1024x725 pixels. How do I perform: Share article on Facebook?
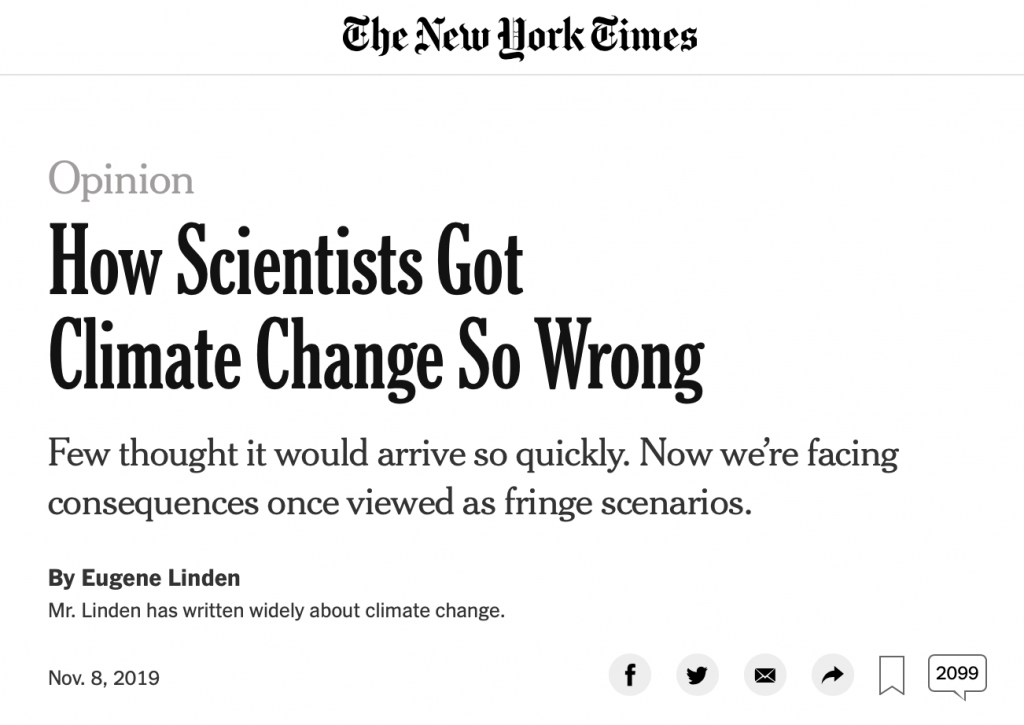coord(630,675)
